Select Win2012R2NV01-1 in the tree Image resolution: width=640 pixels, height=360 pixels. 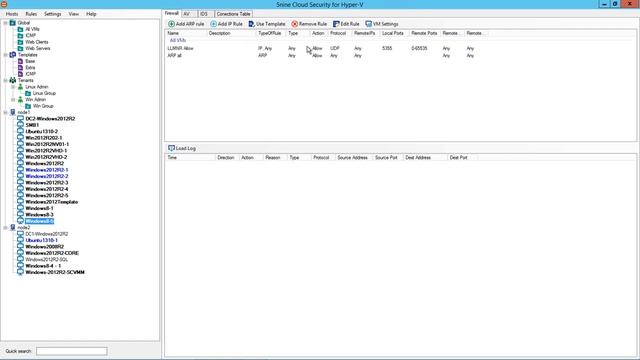[47, 144]
